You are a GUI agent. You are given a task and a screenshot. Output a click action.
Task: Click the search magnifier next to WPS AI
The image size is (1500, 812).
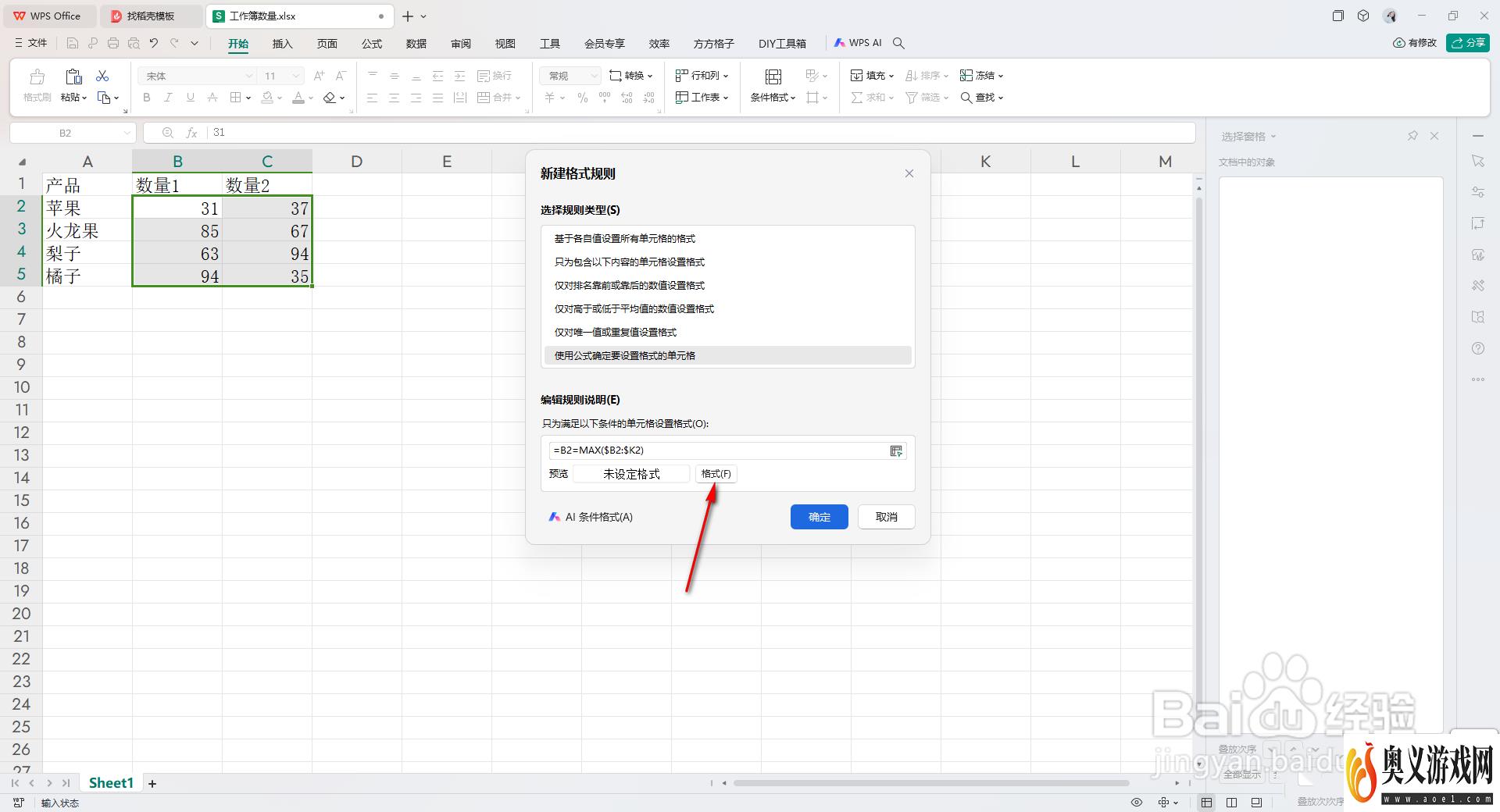point(898,43)
